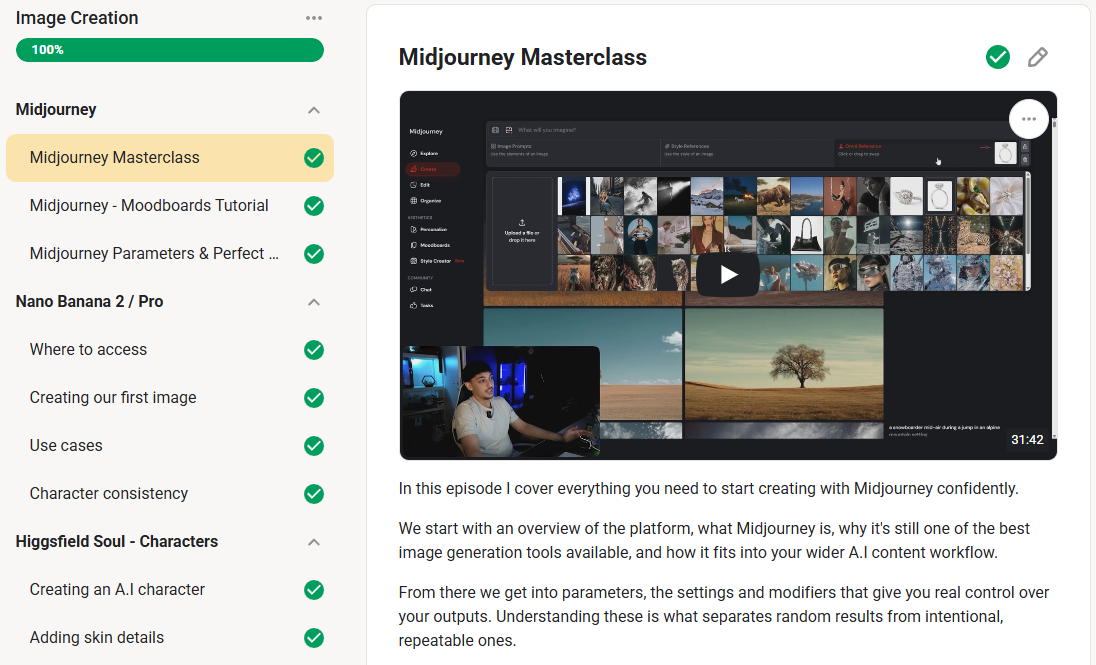Open the Image Creation three-dot menu
Viewport: 1096px width, 665px height.
314,18
